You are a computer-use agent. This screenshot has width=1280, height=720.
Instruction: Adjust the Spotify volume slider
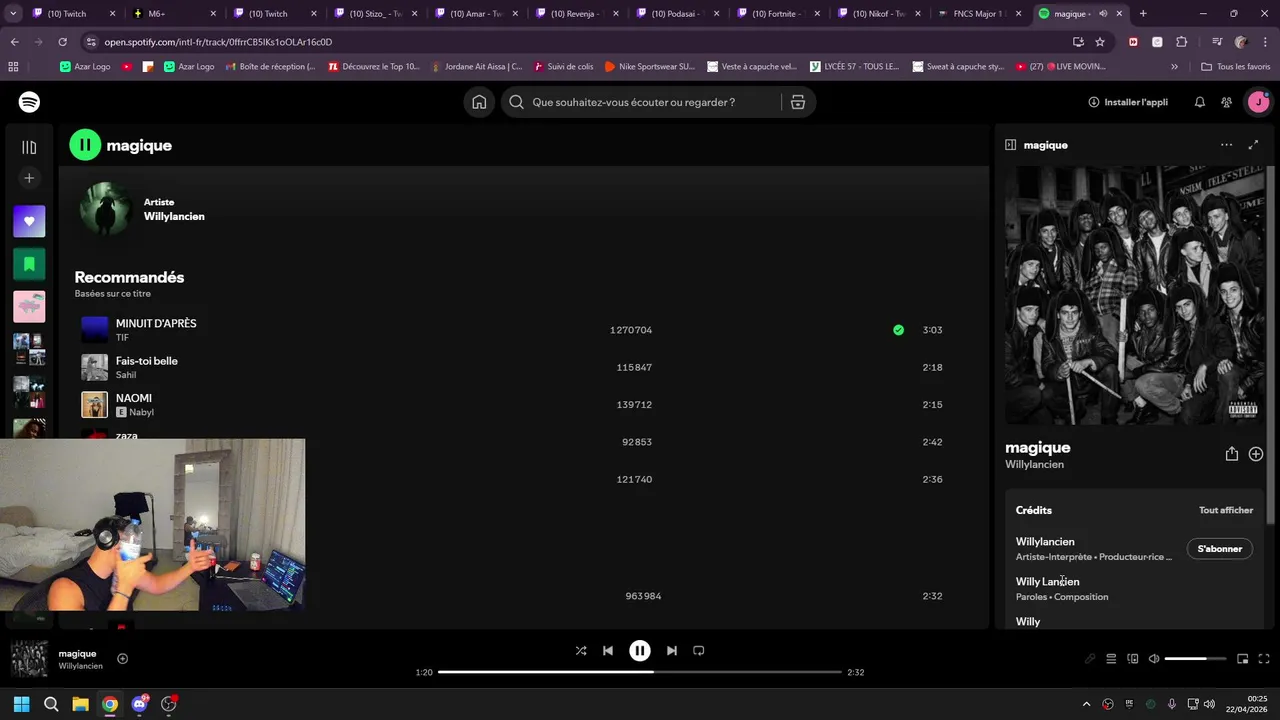[x=1195, y=659]
